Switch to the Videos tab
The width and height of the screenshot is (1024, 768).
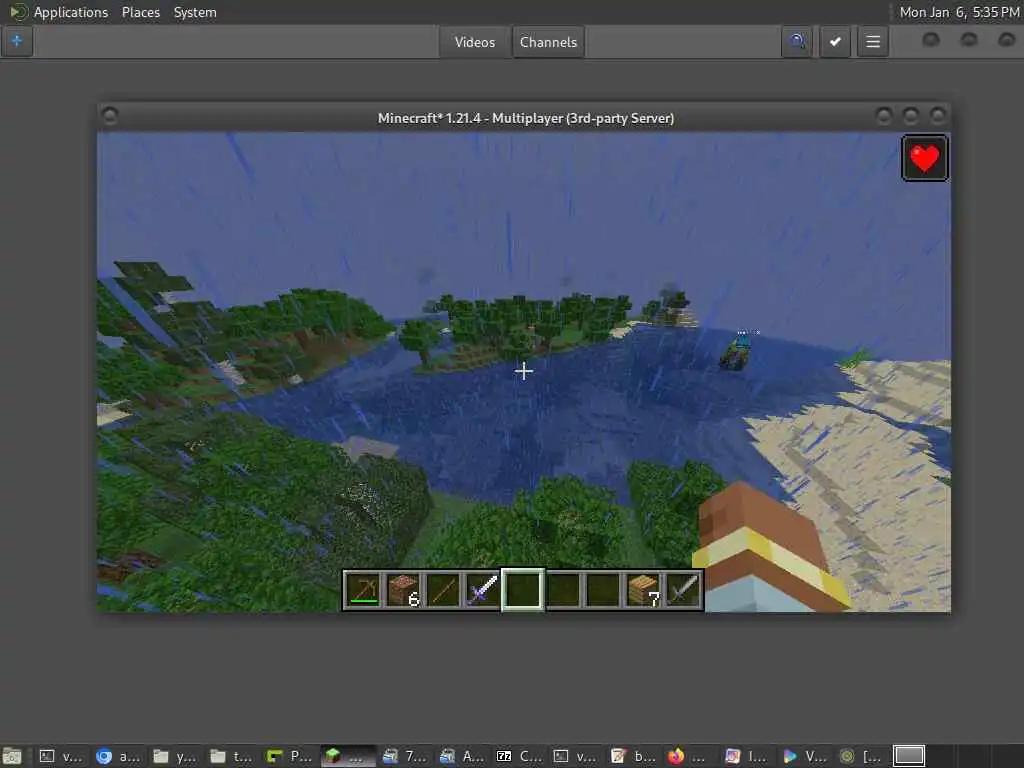point(475,42)
